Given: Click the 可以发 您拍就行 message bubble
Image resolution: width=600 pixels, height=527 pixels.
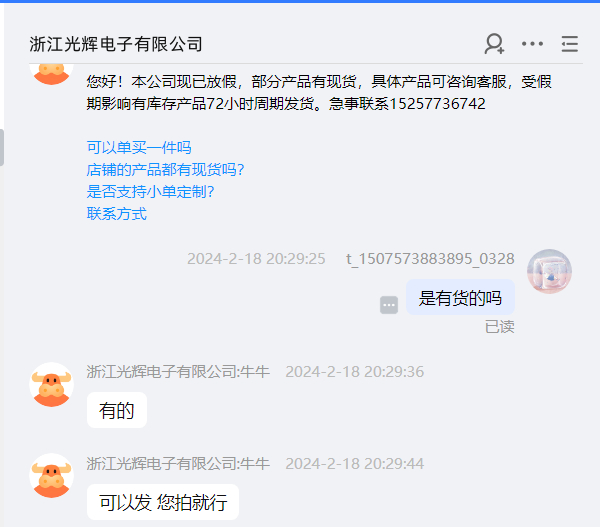Looking at the screenshot, I should point(163,502).
